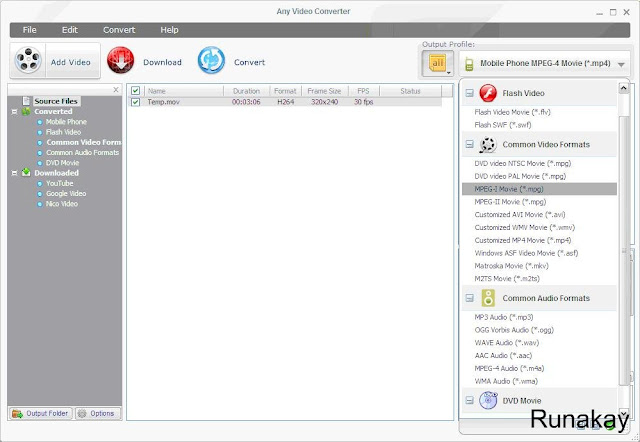Image resolution: width=640 pixels, height=442 pixels.
Task: Open the Convert menu
Action: [119, 30]
